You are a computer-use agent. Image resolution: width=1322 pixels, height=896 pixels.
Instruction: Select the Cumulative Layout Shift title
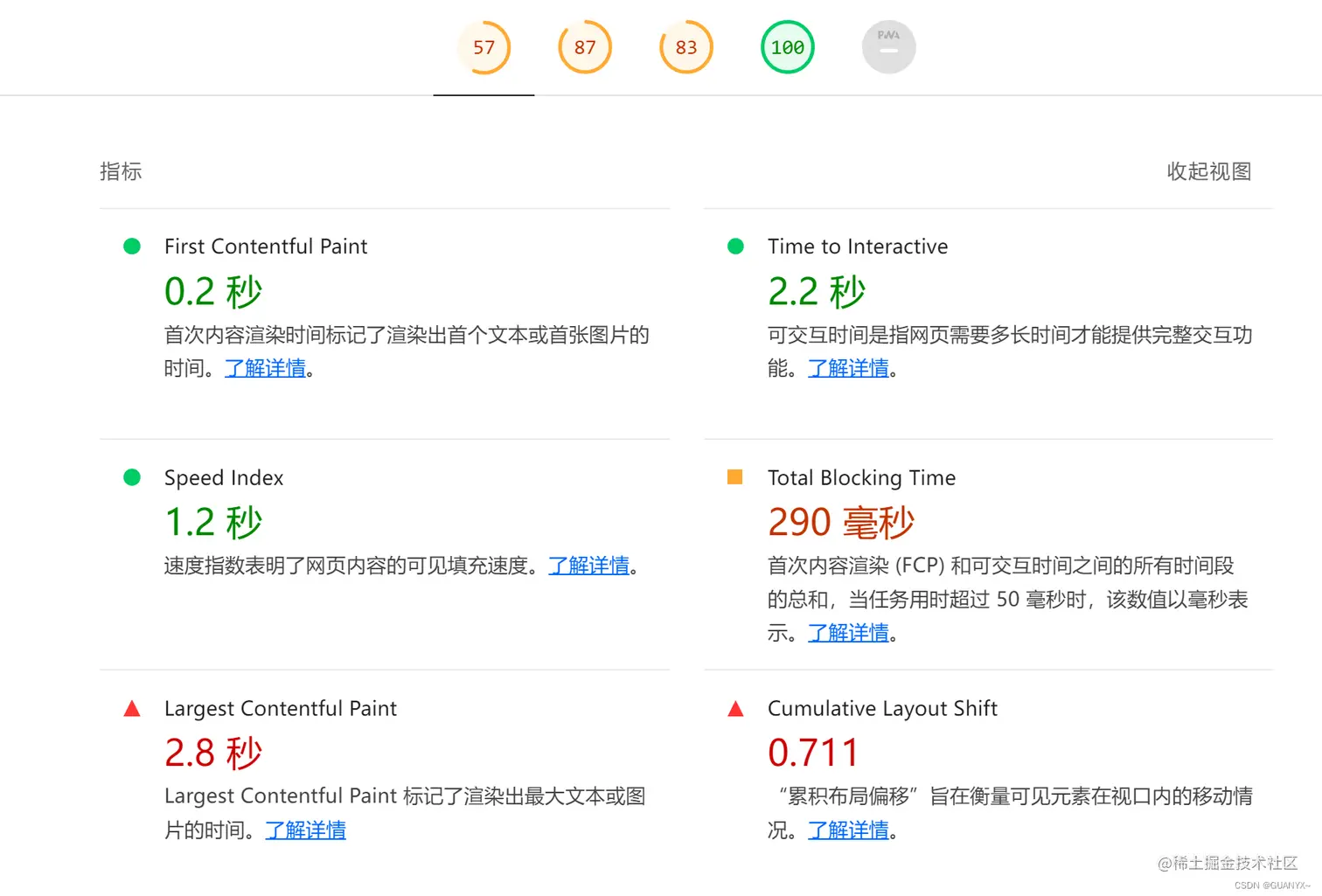point(882,708)
